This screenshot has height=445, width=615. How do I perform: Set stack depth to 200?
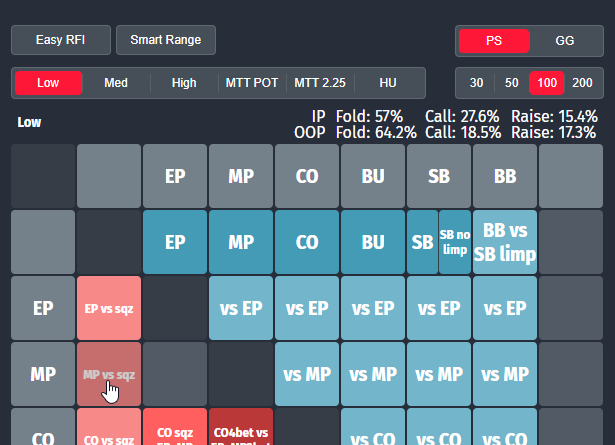pyautogui.click(x=582, y=83)
